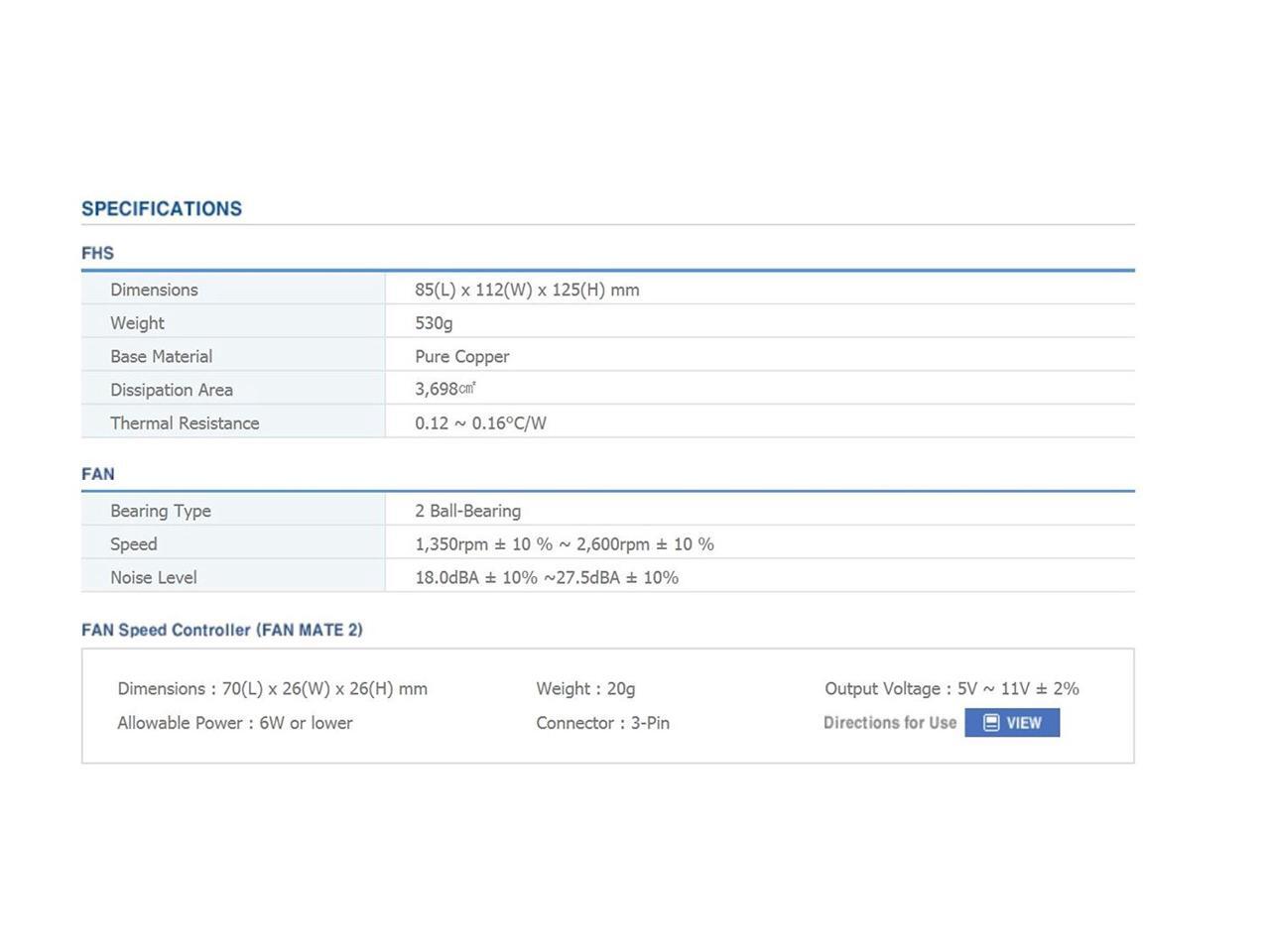The image size is (1270, 952).
Task: Select the Pure Copper base material value
Action: click(461, 356)
